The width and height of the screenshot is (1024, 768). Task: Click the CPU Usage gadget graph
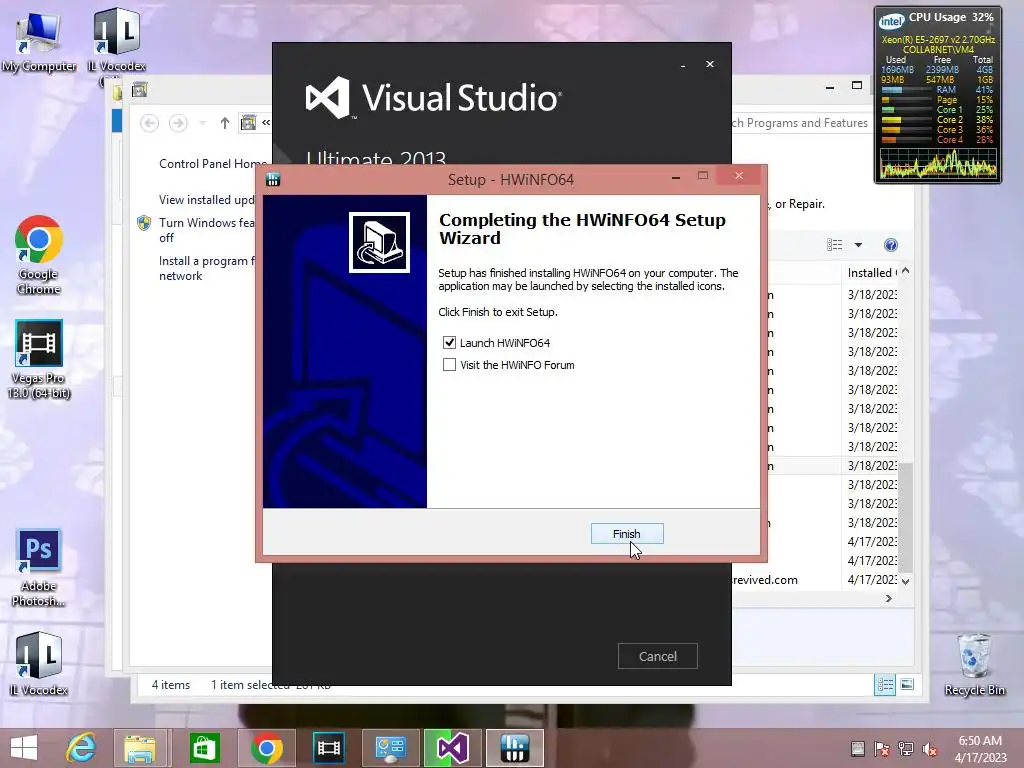(x=938, y=163)
